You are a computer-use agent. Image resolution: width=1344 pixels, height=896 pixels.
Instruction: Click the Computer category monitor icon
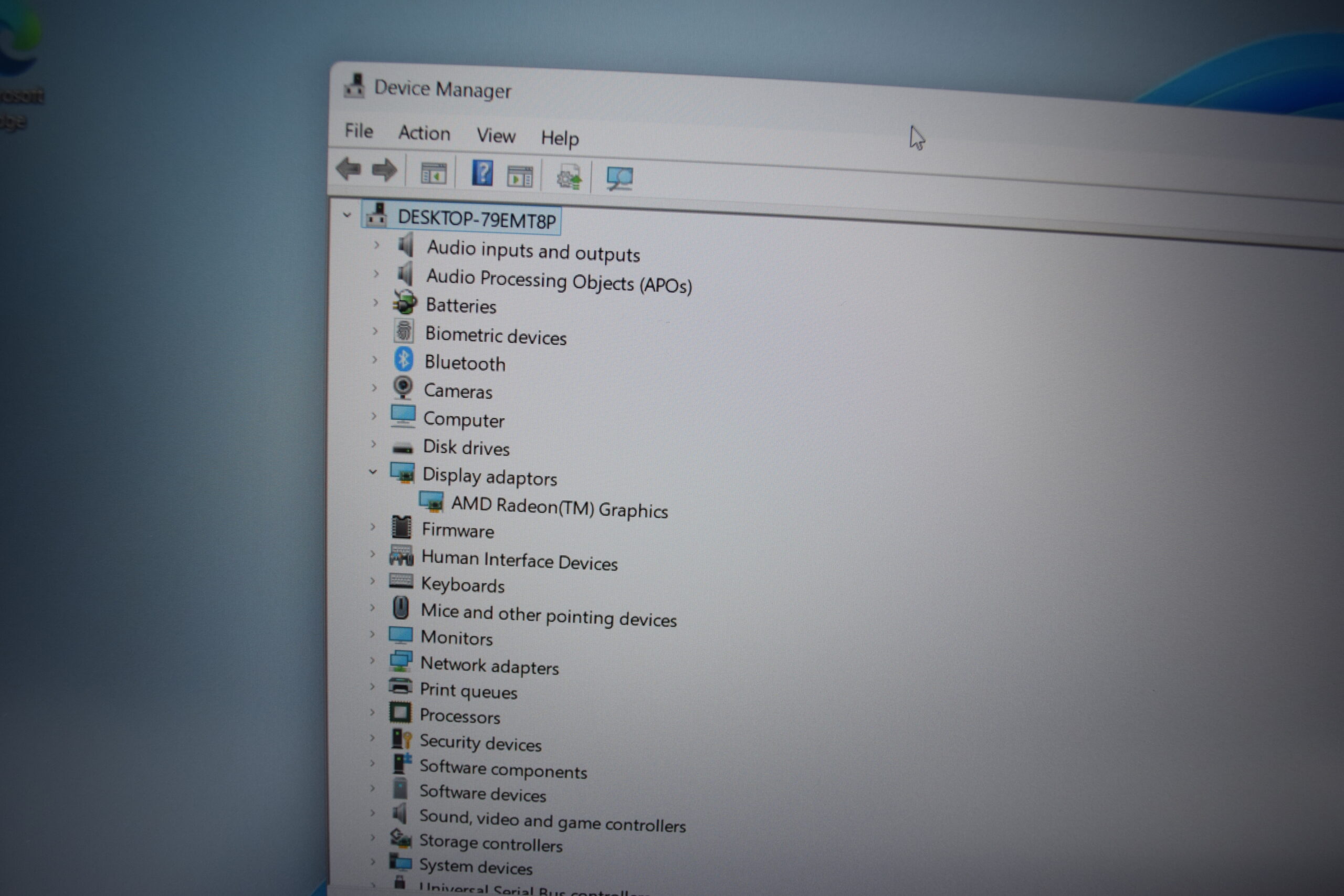point(403,416)
